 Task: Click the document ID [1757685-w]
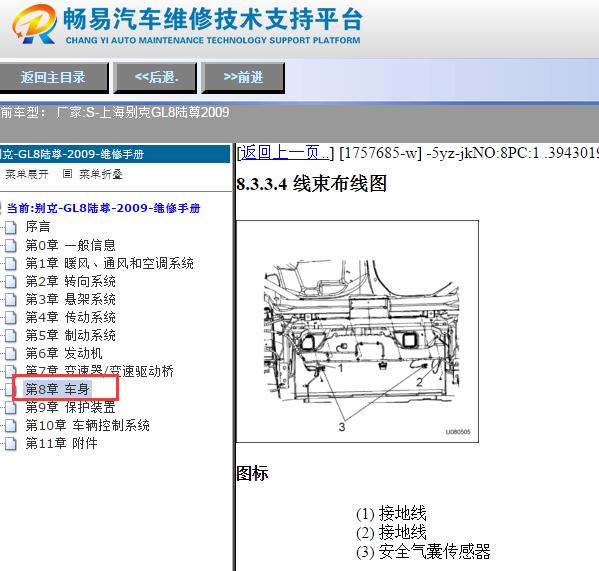pos(380,153)
